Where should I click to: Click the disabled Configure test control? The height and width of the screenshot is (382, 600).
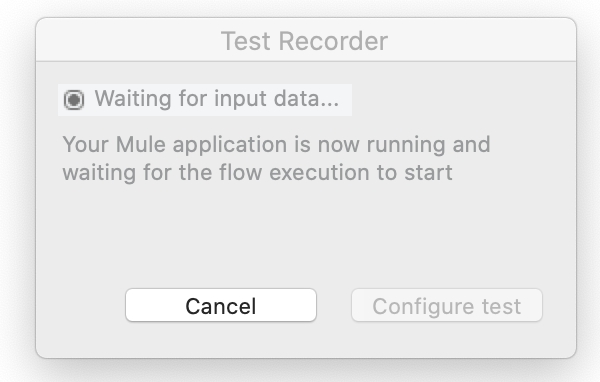(x=447, y=305)
